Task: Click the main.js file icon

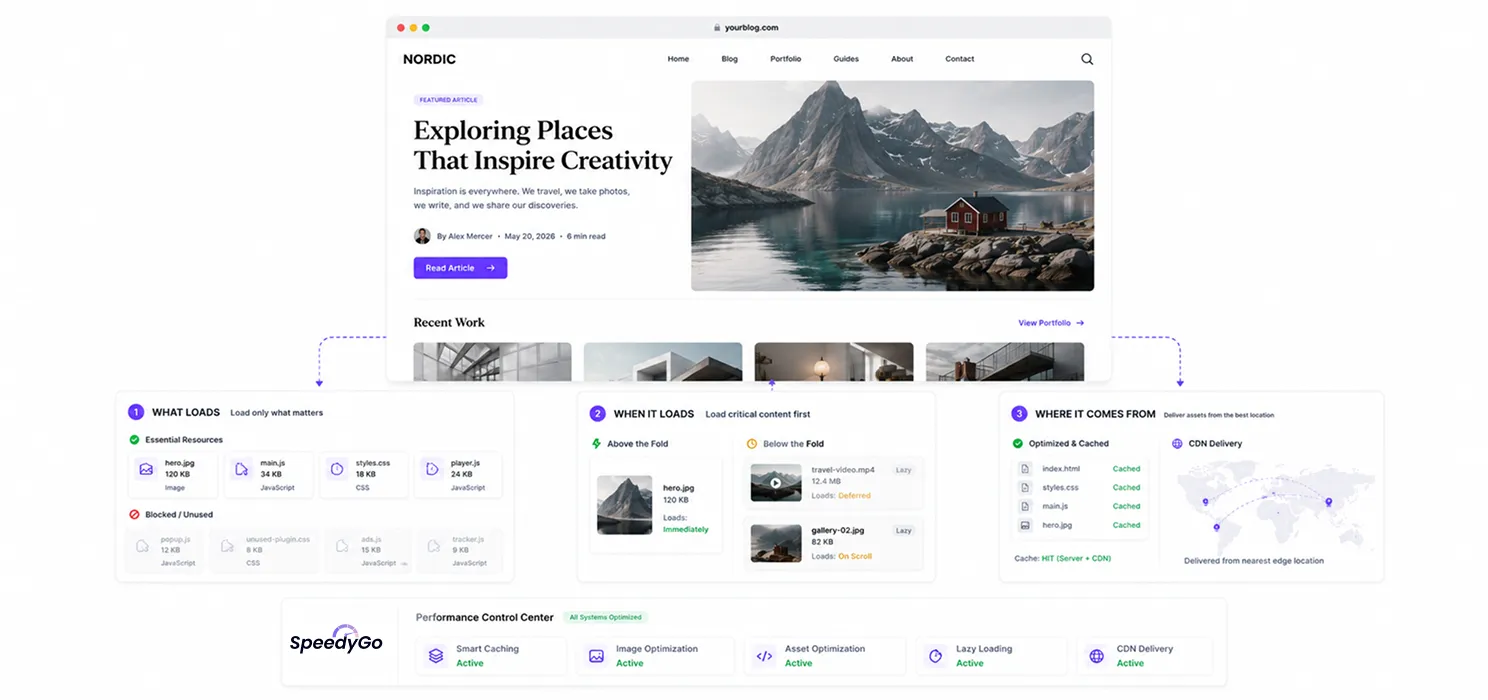Action: click(241, 469)
